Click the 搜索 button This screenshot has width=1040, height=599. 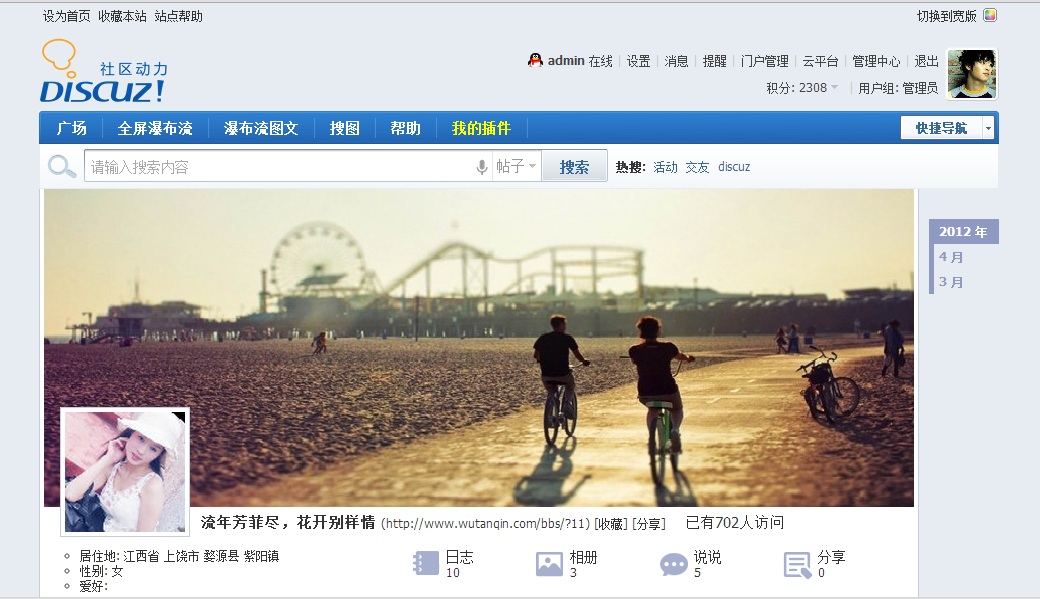click(574, 166)
